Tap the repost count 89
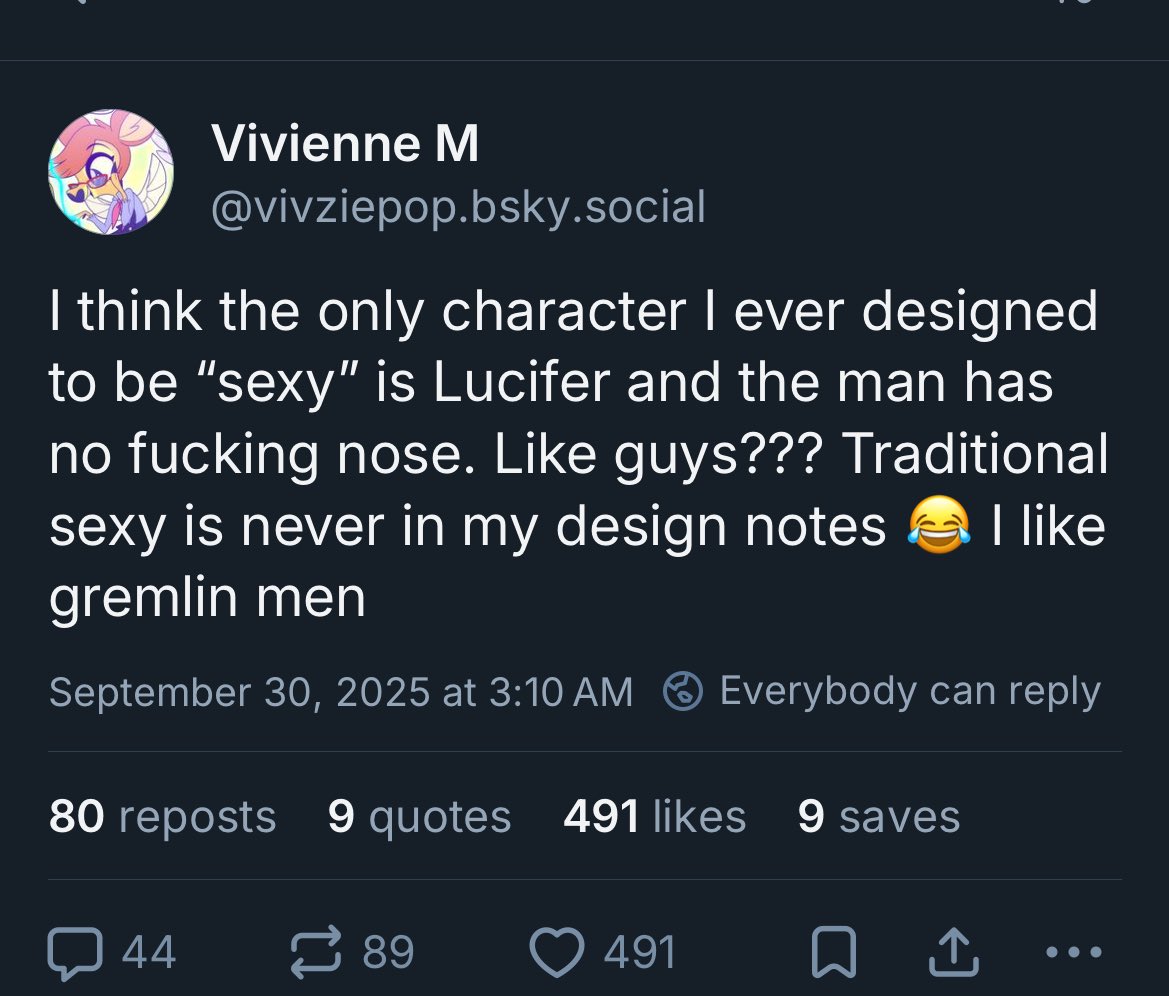1169x996 pixels. (x=388, y=953)
